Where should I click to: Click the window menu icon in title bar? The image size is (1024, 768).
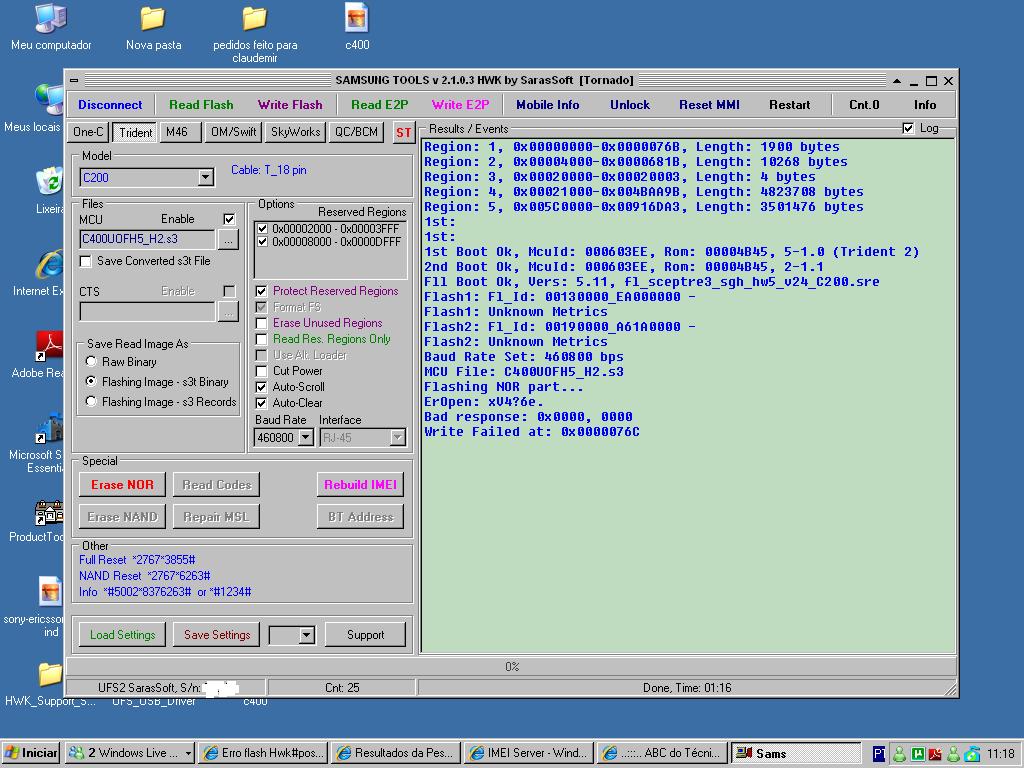point(74,80)
